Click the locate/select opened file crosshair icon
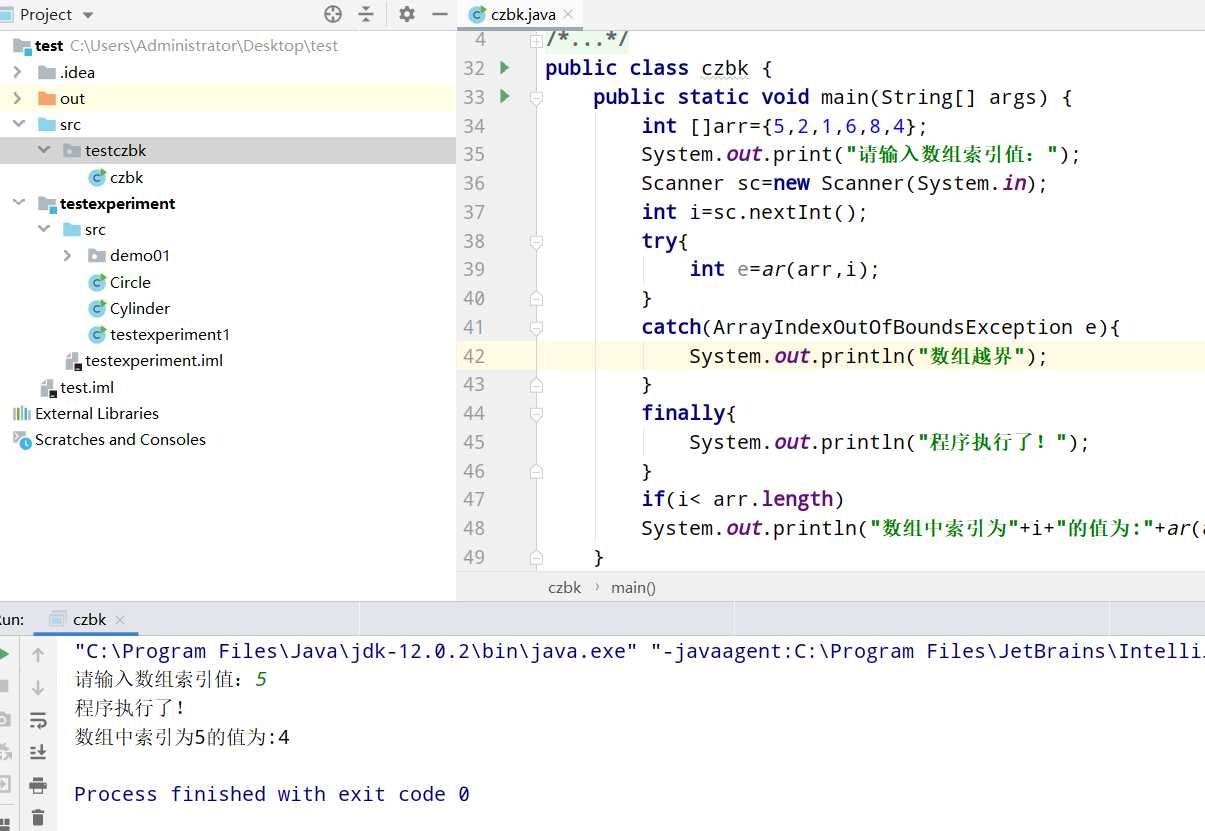 [x=333, y=14]
